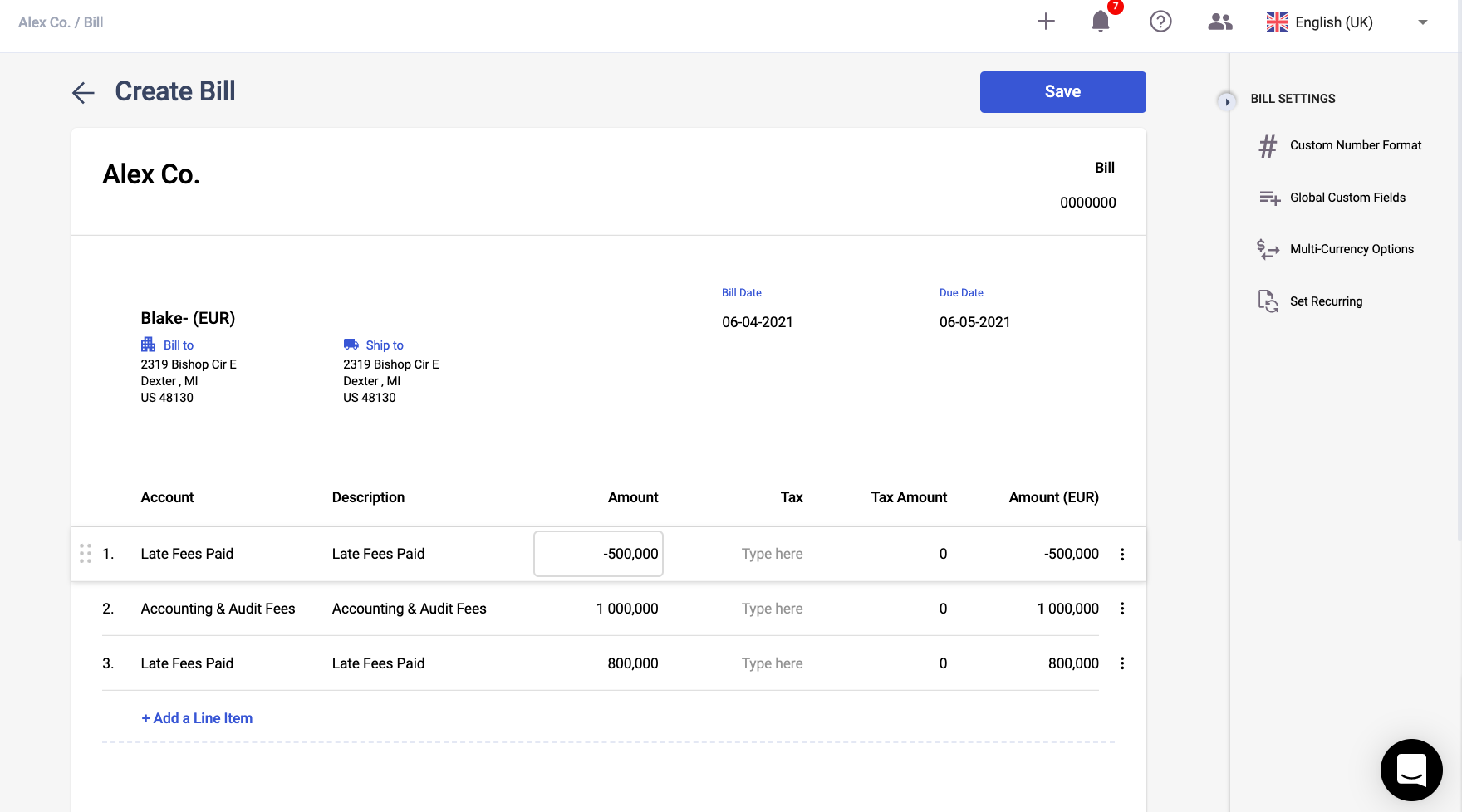Image resolution: width=1462 pixels, height=812 pixels.
Task: Open three-dot menu for line item 3
Action: pyautogui.click(x=1122, y=663)
